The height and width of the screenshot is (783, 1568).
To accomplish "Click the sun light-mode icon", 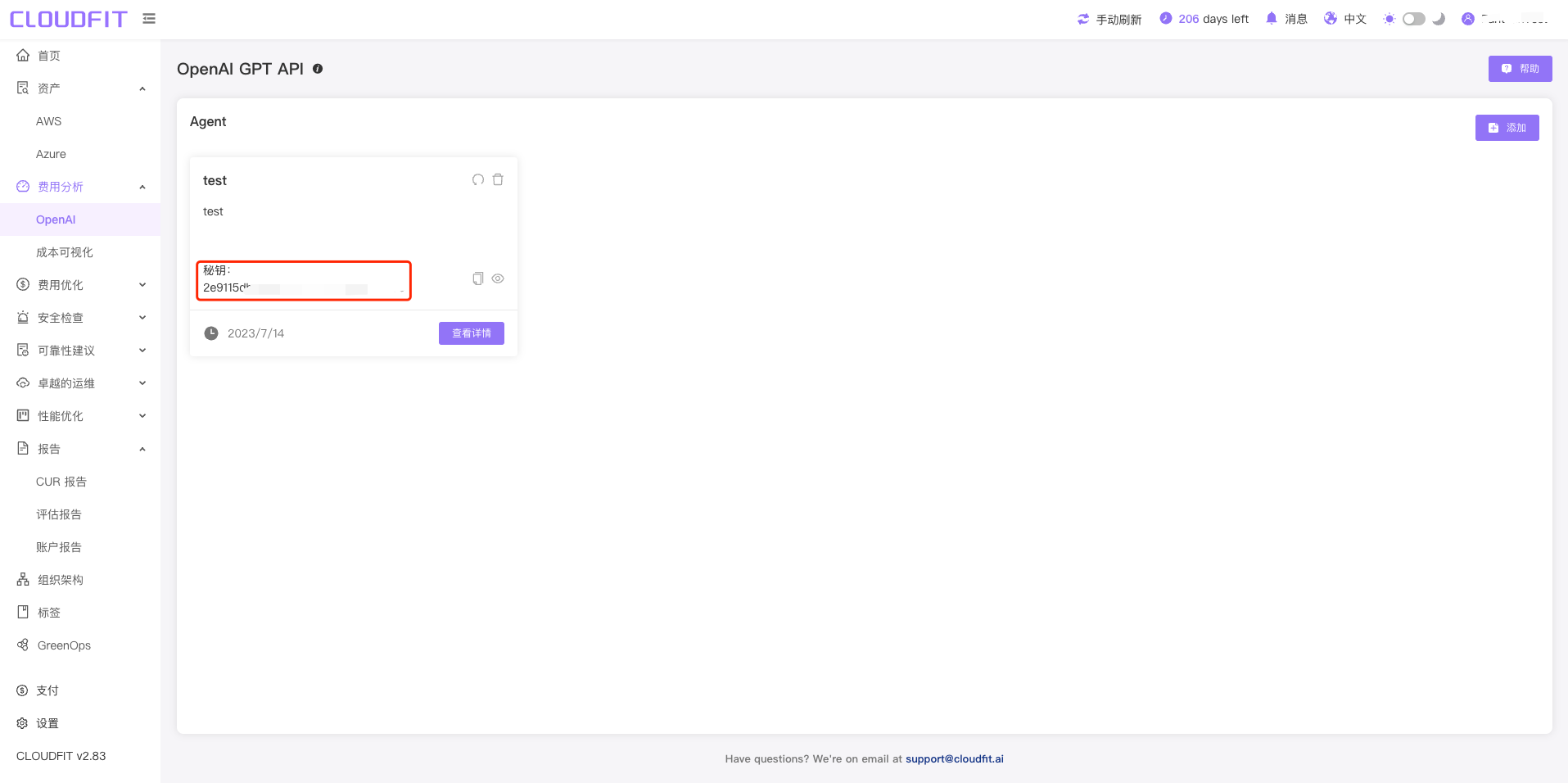I will pyautogui.click(x=1390, y=19).
